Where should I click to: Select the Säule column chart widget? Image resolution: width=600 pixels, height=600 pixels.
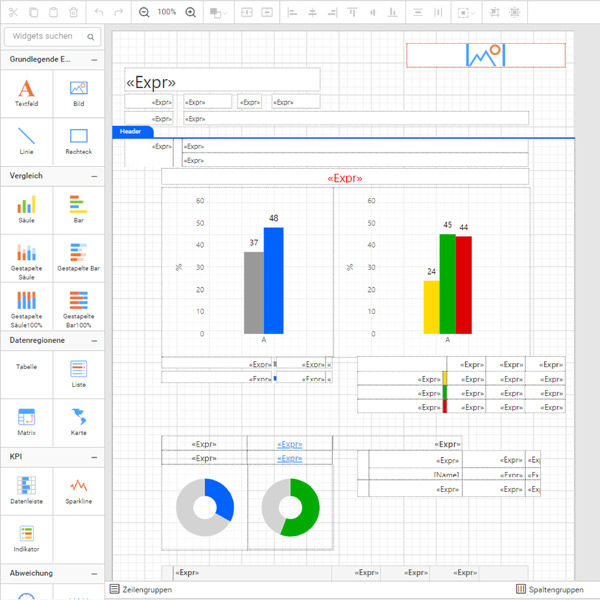(x=26, y=208)
